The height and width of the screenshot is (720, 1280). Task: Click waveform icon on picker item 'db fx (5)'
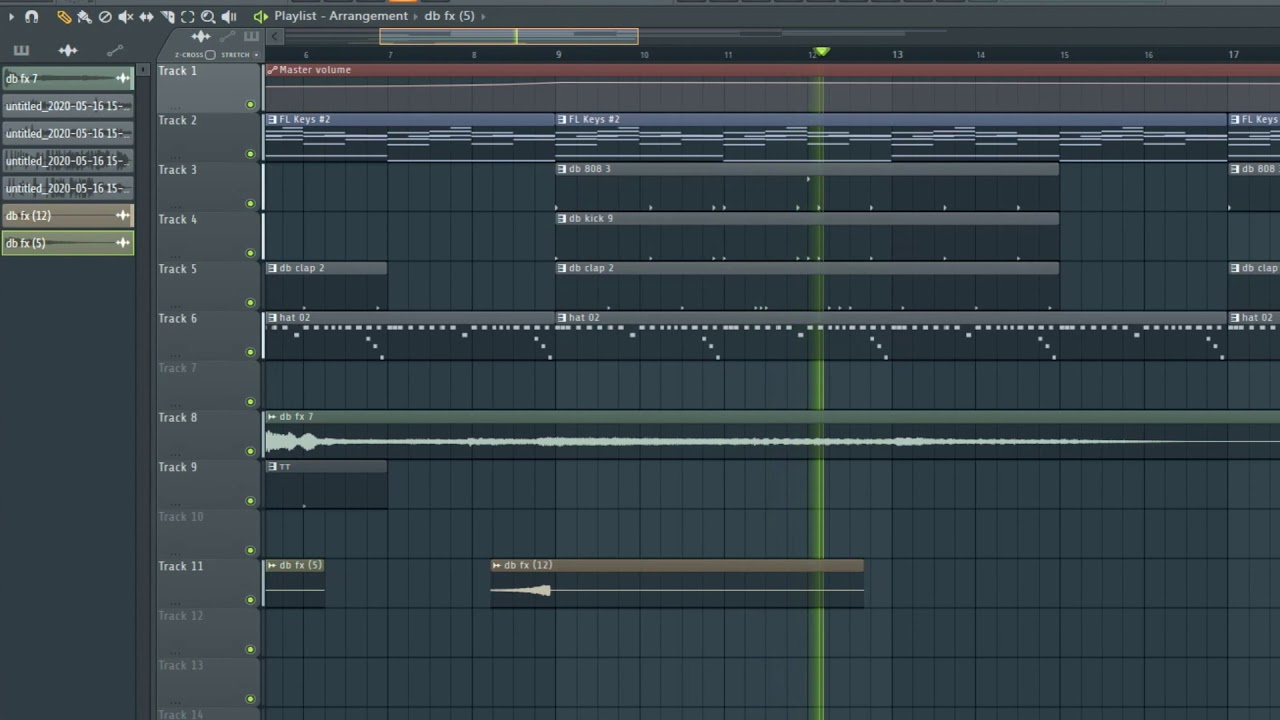pos(123,243)
